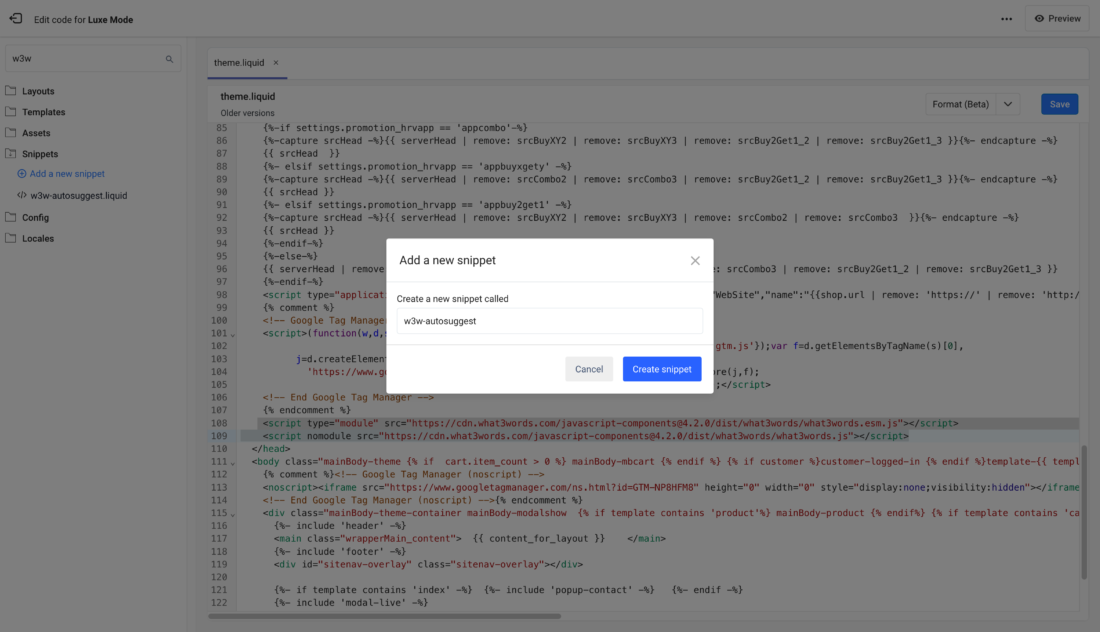Collapse the code fold arrow at line 111
This screenshot has height=632, width=1100.
[233, 463]
